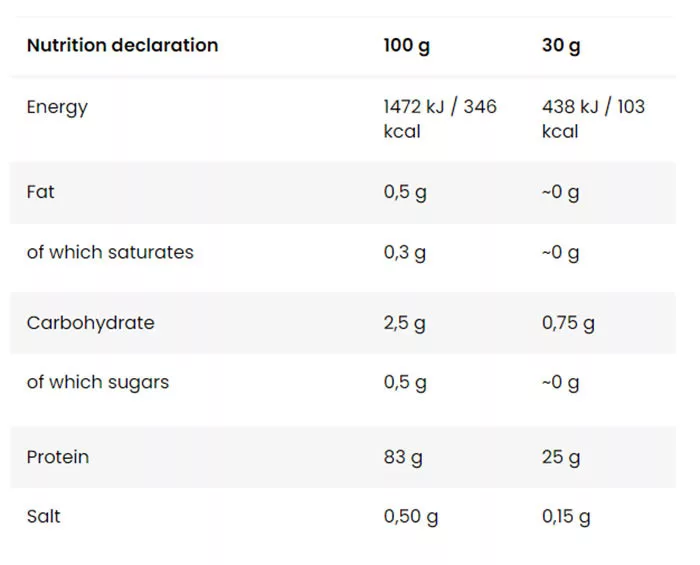Click the 0,75 g carbohydrate value
The width and height of the screenshot is (700, 565).
coord(568,323)
